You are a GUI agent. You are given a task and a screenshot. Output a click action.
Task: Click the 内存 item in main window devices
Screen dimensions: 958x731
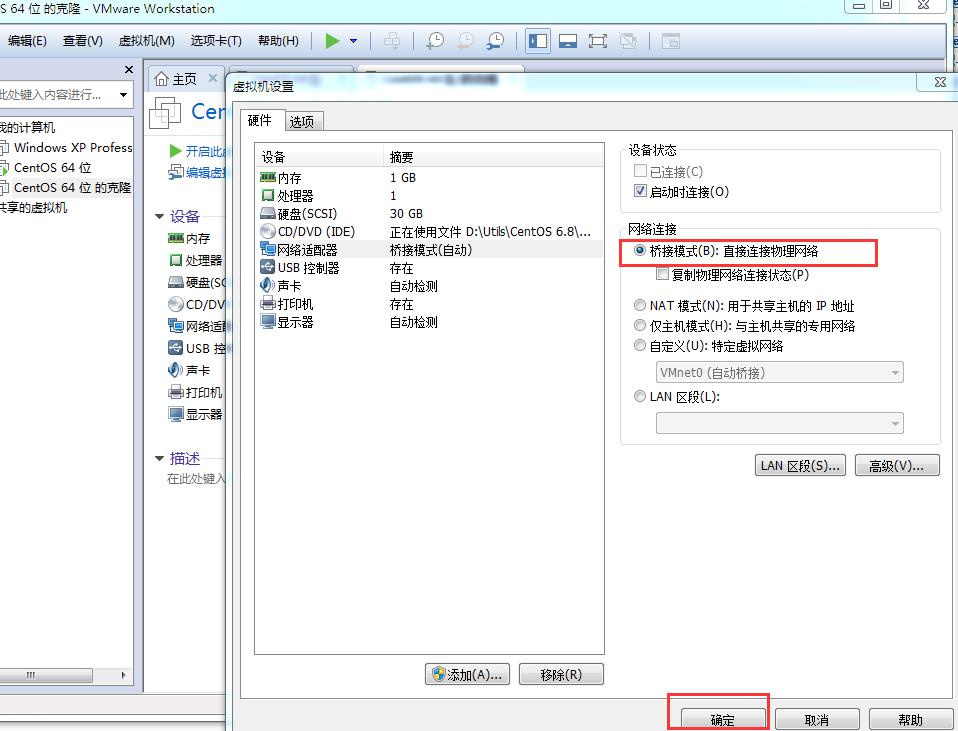[189, 238]
